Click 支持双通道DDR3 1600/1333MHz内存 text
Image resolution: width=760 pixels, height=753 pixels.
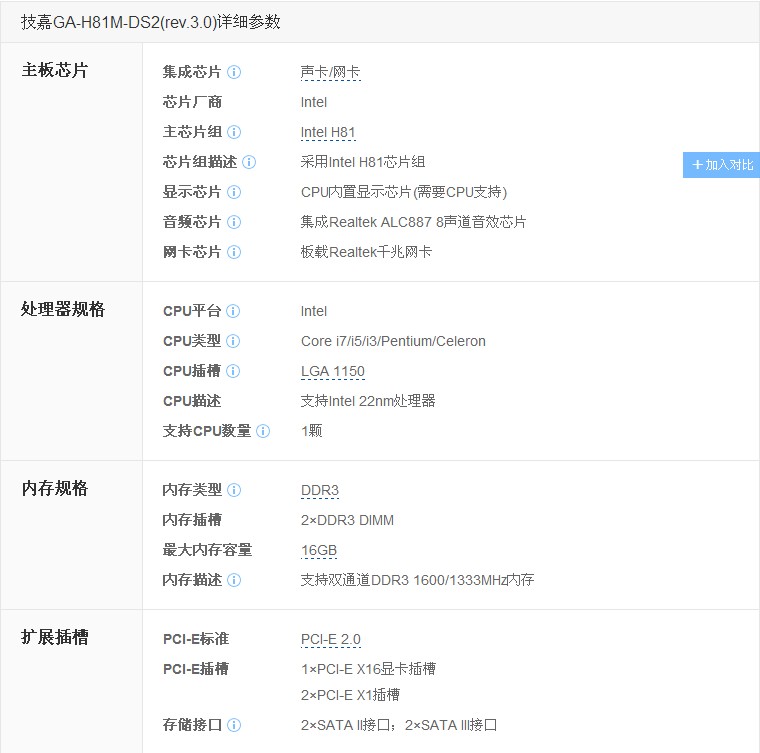(417, 580)
